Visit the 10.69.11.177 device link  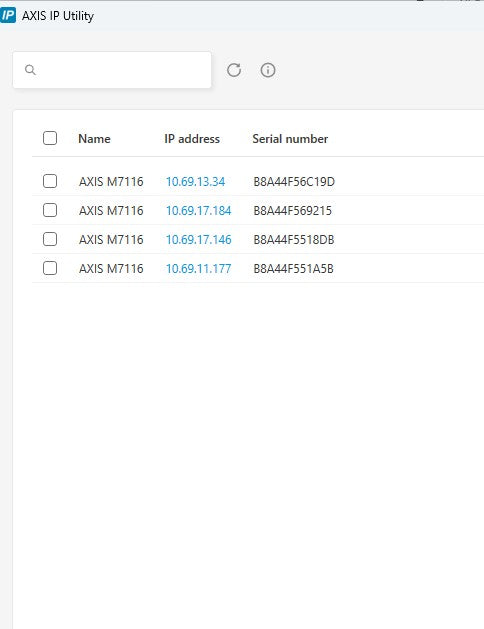pos(198,268)
